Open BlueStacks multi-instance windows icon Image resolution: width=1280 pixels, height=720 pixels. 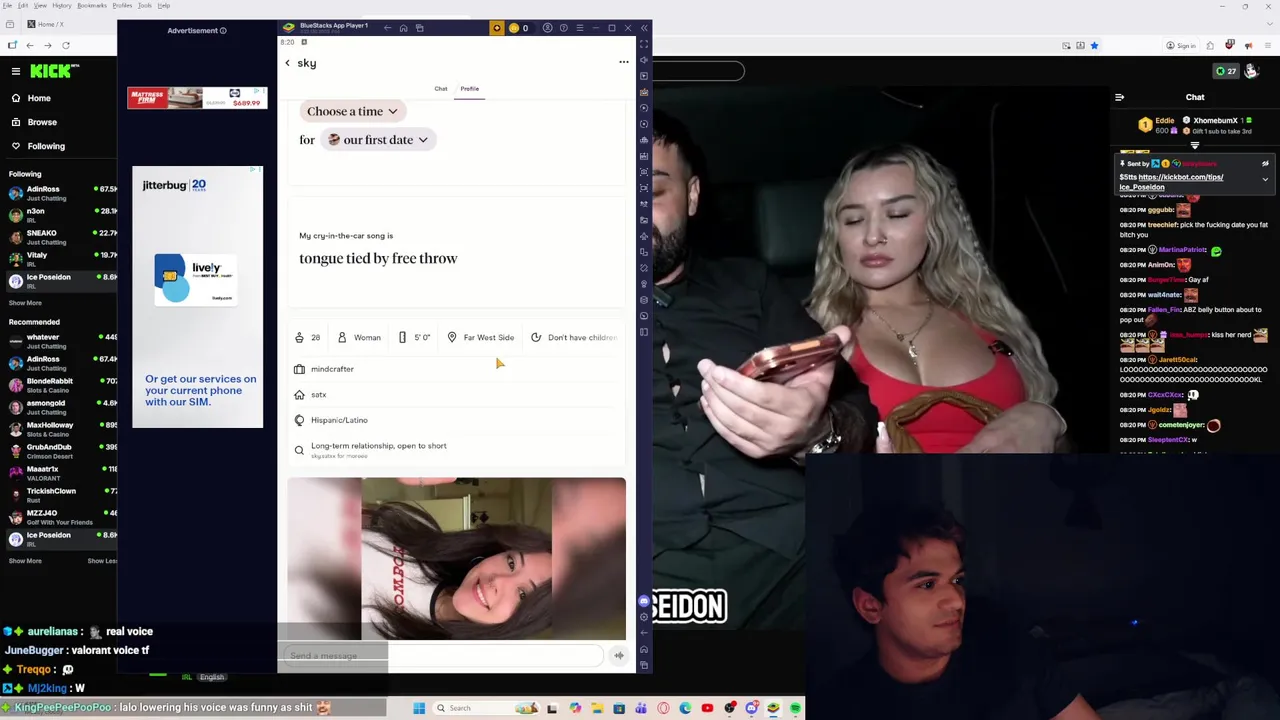click(419, 28)
